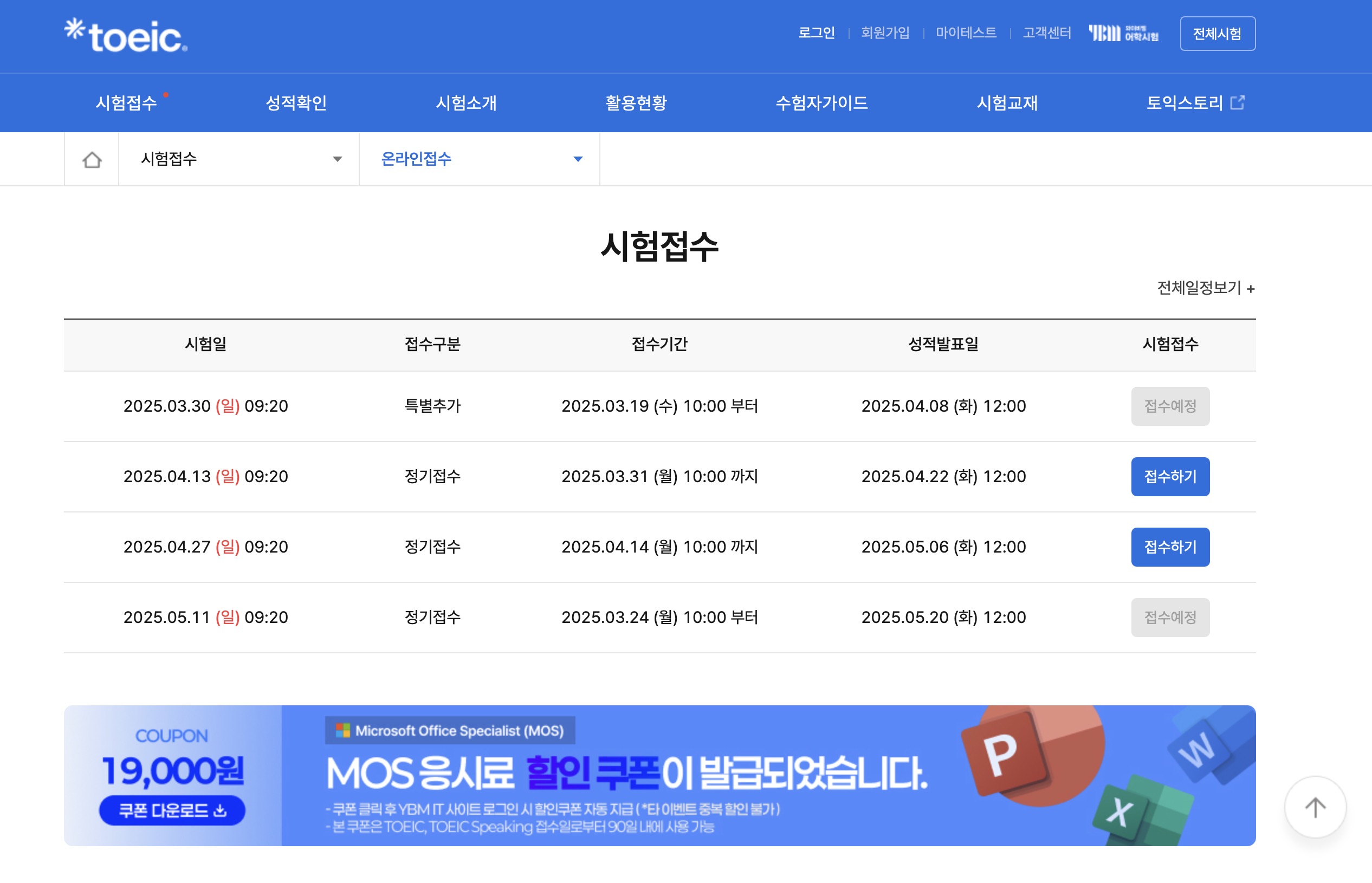The height and width of the screenshot is (883, 1372).
Task: Expand the 온라인접수 breadcrumb dropdown
Action: (480, 159)
